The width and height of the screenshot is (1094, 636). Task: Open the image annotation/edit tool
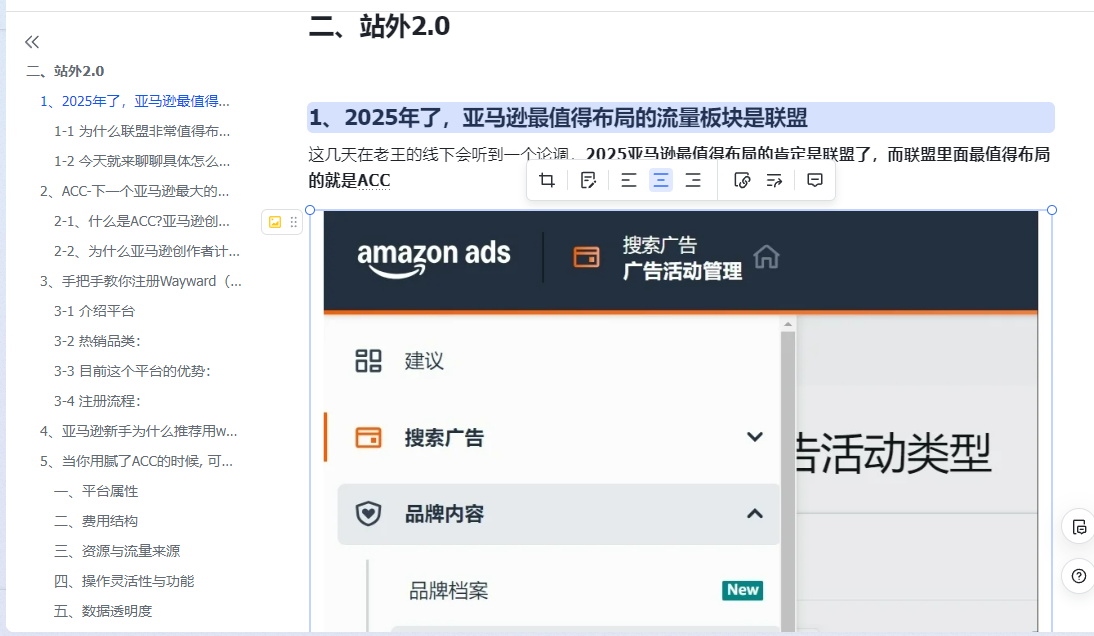point(589,180)
